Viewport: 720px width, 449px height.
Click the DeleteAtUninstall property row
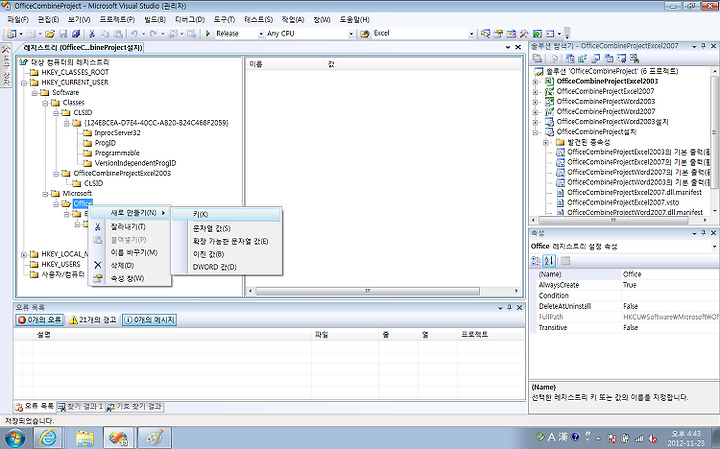click(624, 306)
